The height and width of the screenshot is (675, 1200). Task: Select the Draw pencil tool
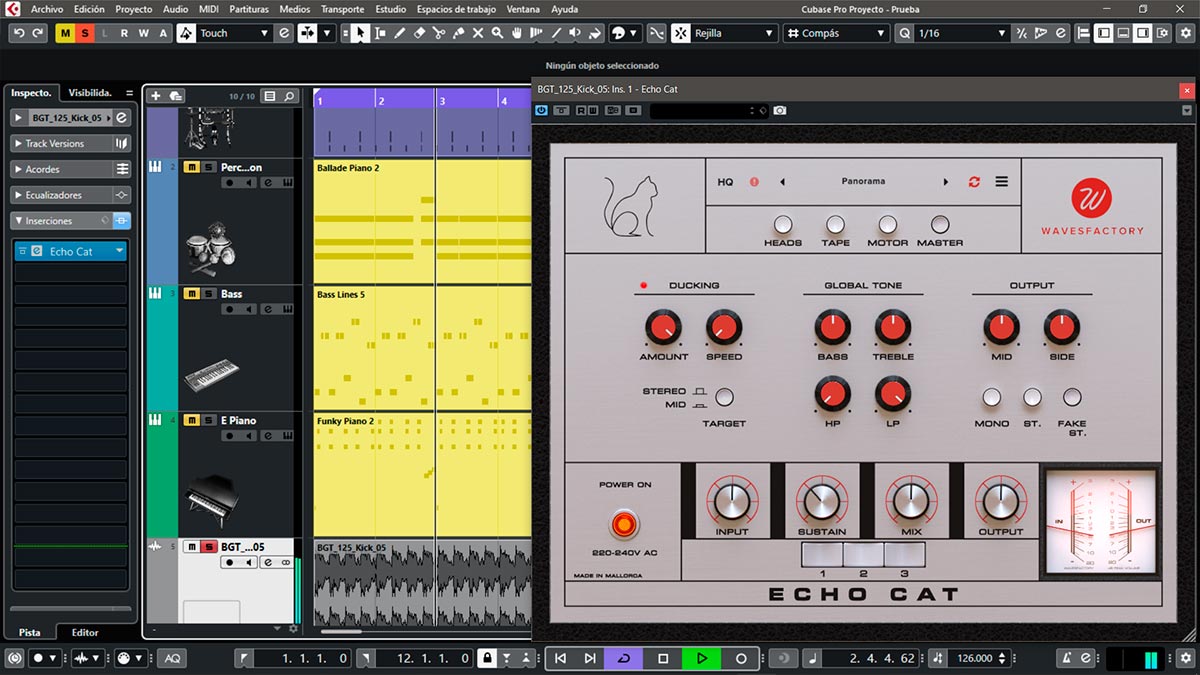400,33
